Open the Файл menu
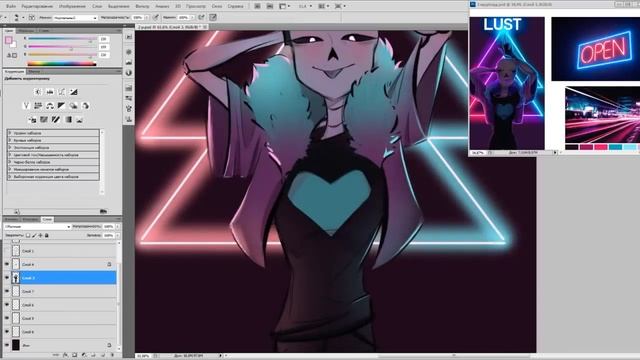This screenshot has height=360, width=640. pos(11,6)
